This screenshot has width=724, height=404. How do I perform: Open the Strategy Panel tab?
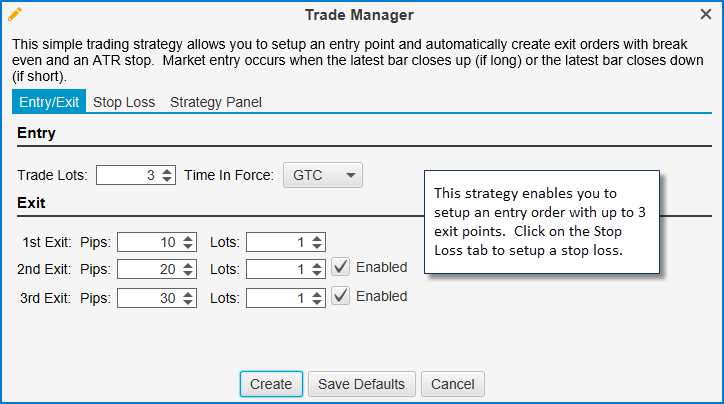point(215,102)
